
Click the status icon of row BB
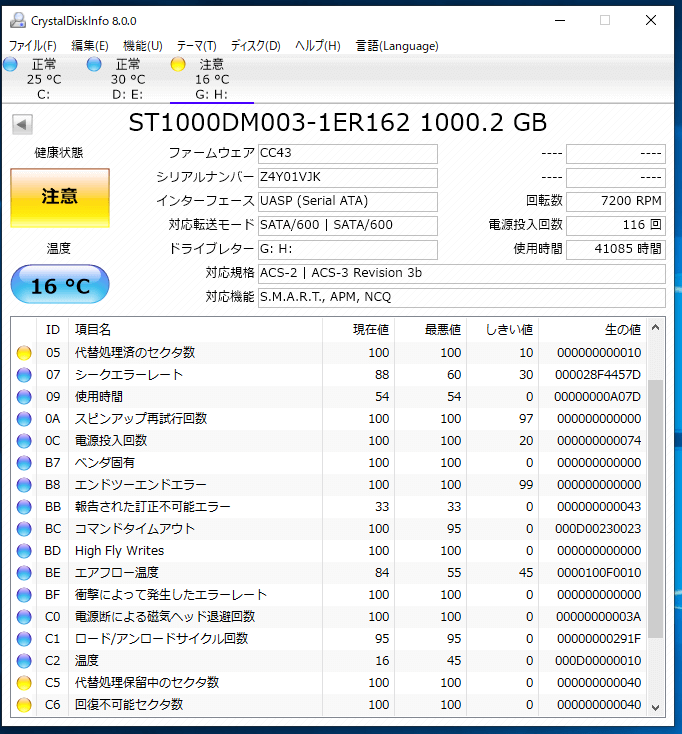(24, 507)
